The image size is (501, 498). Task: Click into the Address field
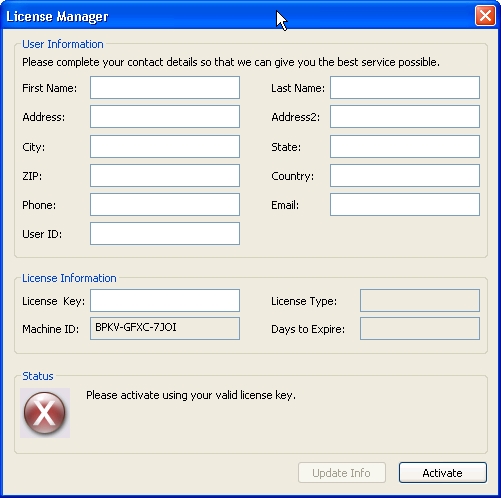[165, 117]
